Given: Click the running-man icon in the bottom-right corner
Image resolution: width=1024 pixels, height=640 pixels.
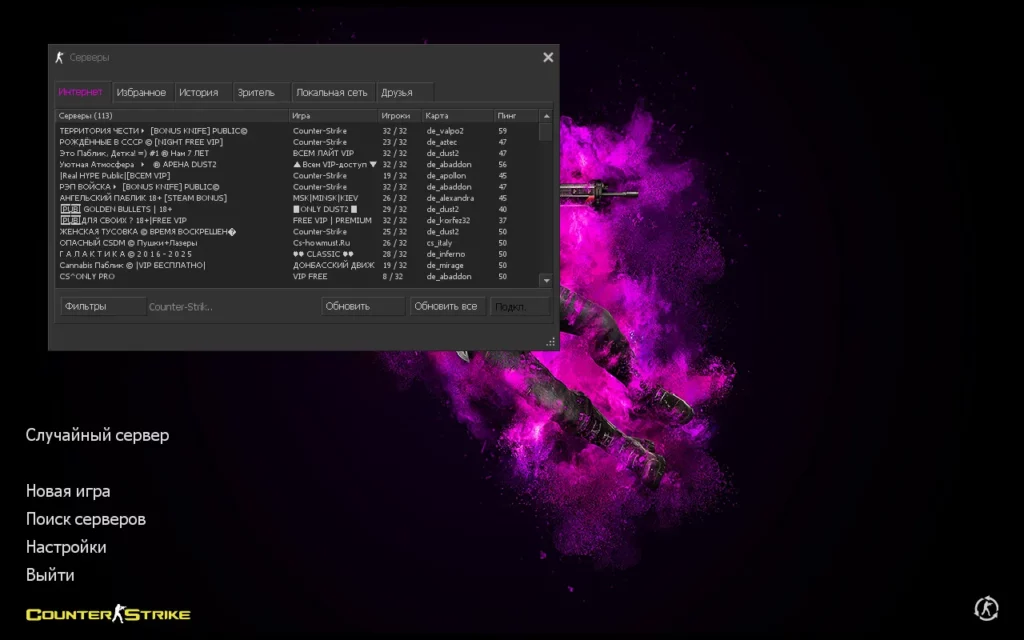Looking at the screenshot, I should (986, 607).
